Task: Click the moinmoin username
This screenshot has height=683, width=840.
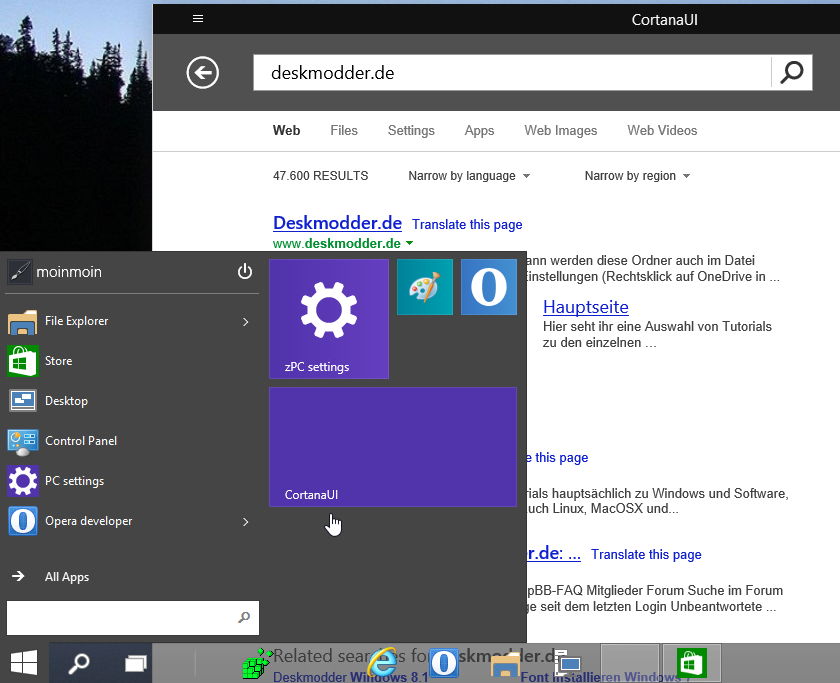Action: click(69, 272)
